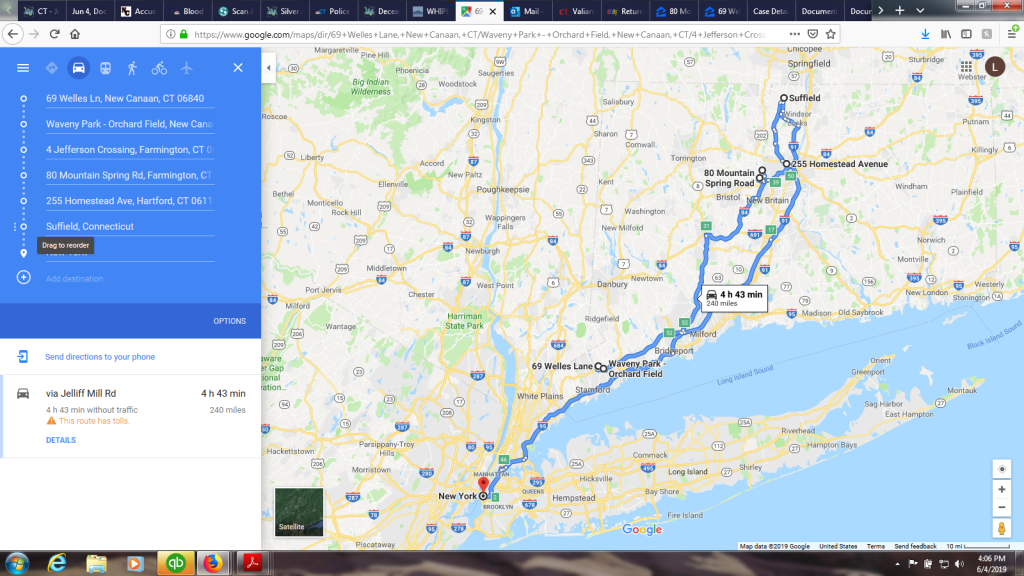The height and width of the screenshot is (576, 1024).
Task: Collapse the directions side panel
Action: 268,67
